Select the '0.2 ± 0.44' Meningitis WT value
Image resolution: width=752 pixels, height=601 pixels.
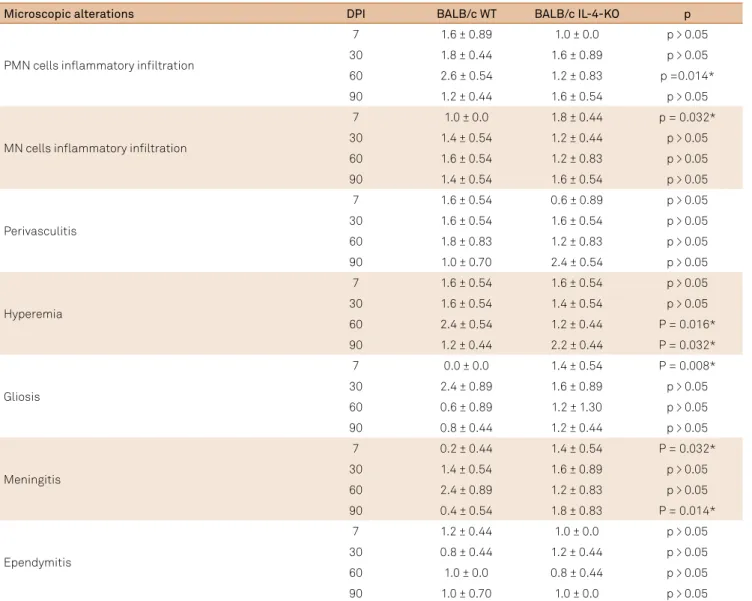click(x=466, y=449)
